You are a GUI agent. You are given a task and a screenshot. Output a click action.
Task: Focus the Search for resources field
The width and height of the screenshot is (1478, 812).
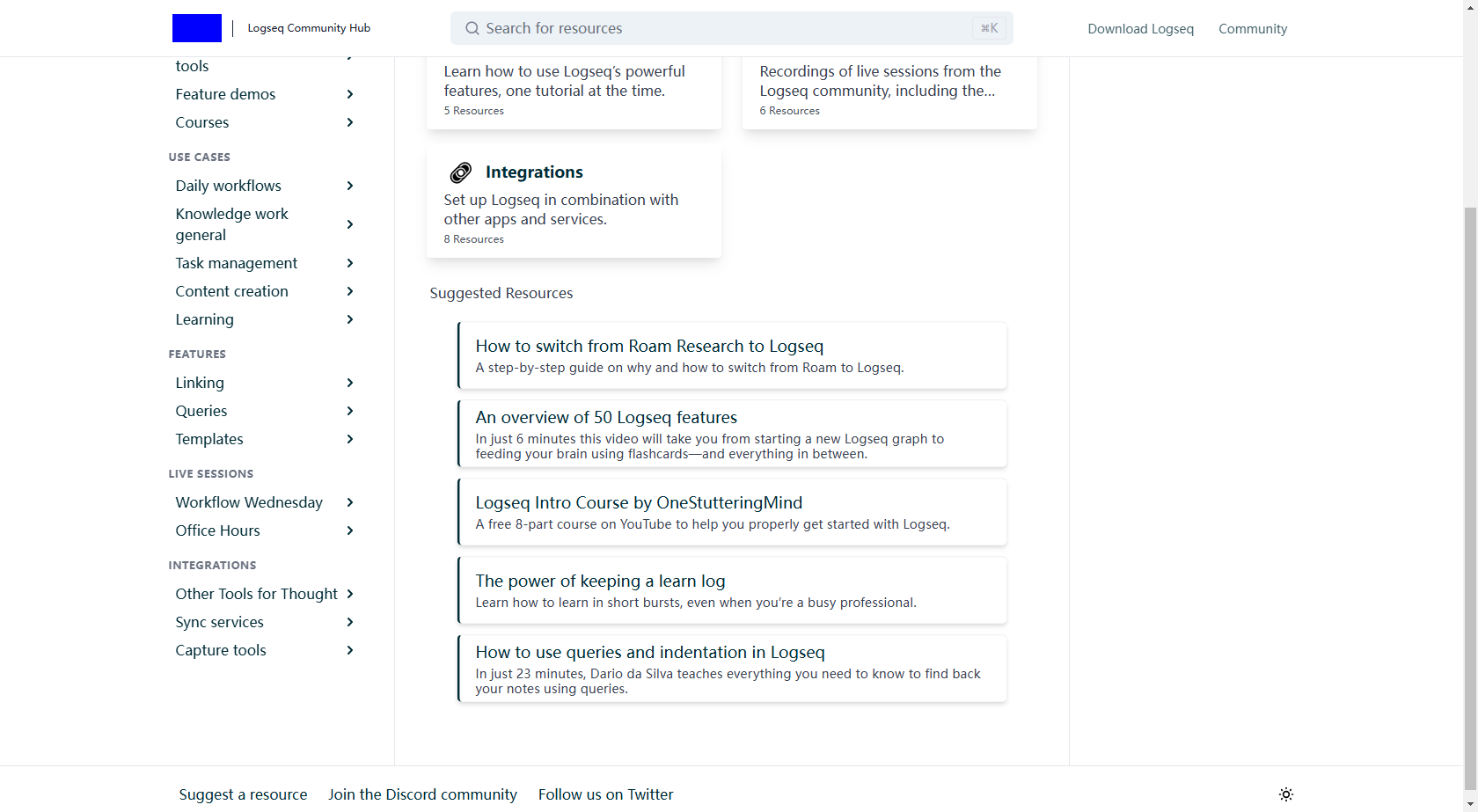(721, 28)
